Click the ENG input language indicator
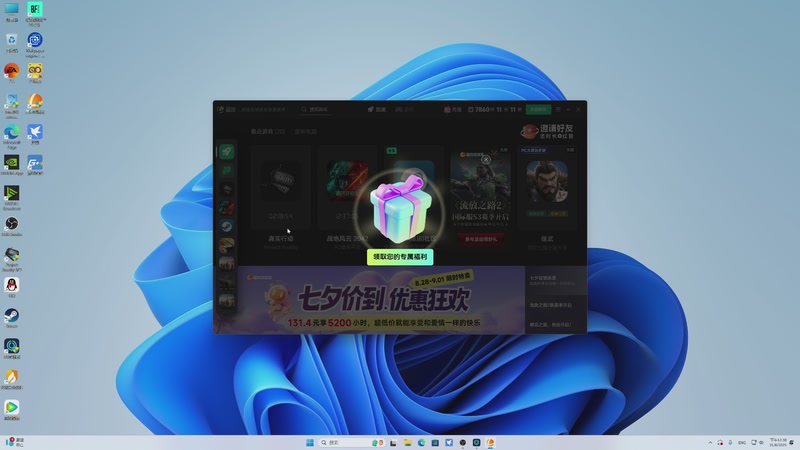The width and height of the screenshot is (800, 450). [x=742, y=442]
